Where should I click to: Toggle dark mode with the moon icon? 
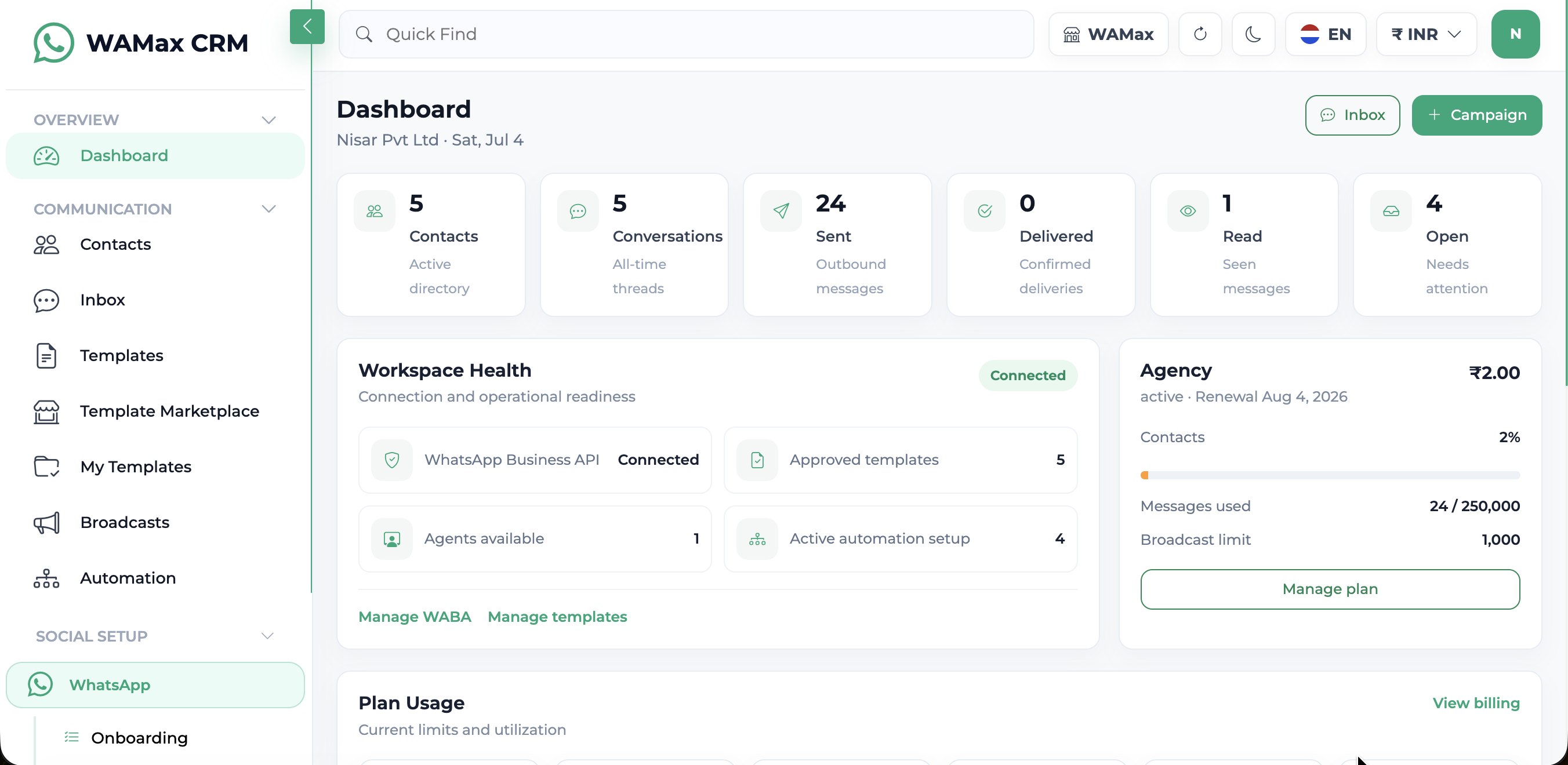(x=1253, y=34)
